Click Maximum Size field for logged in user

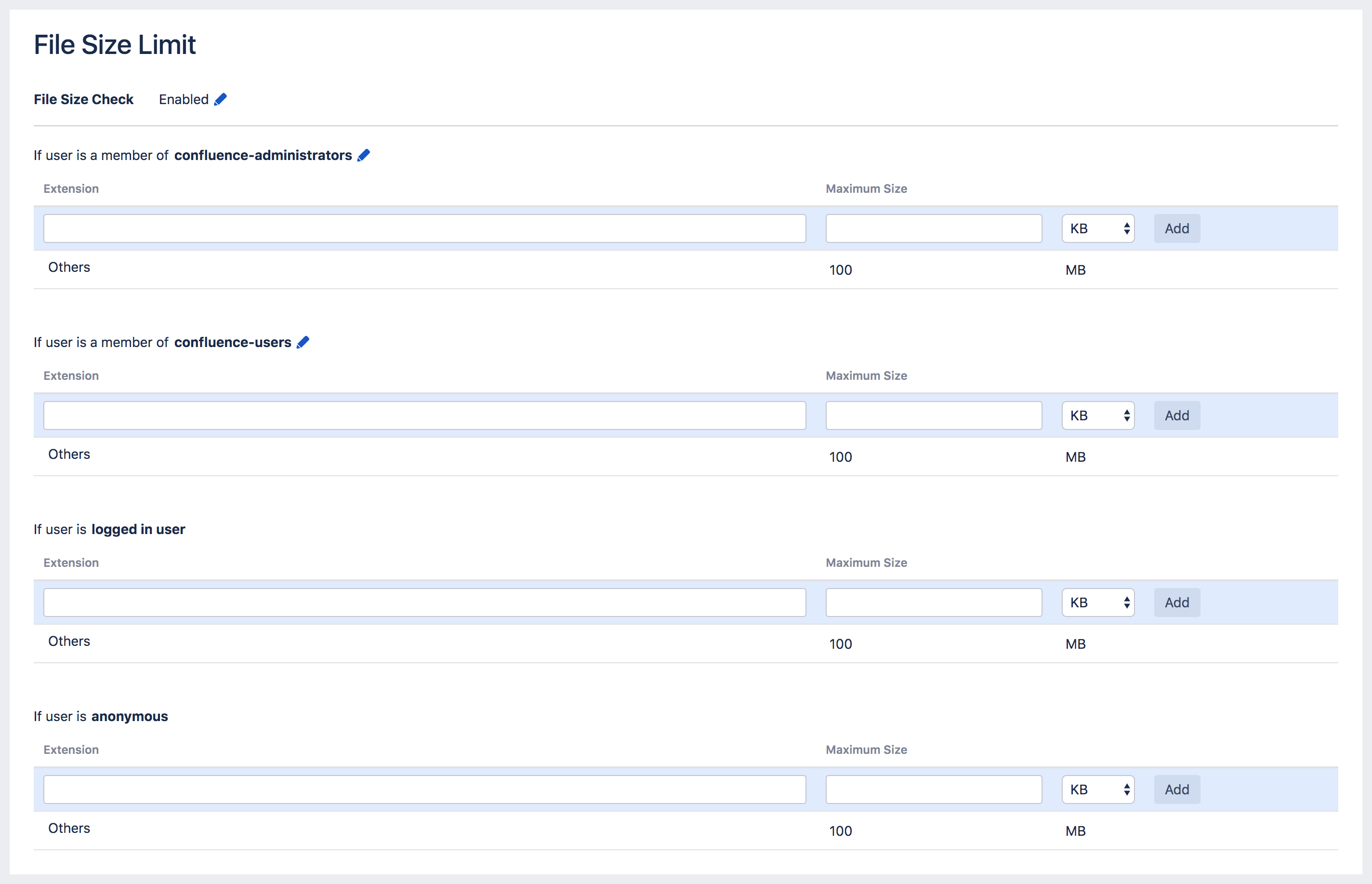[933, 603]
